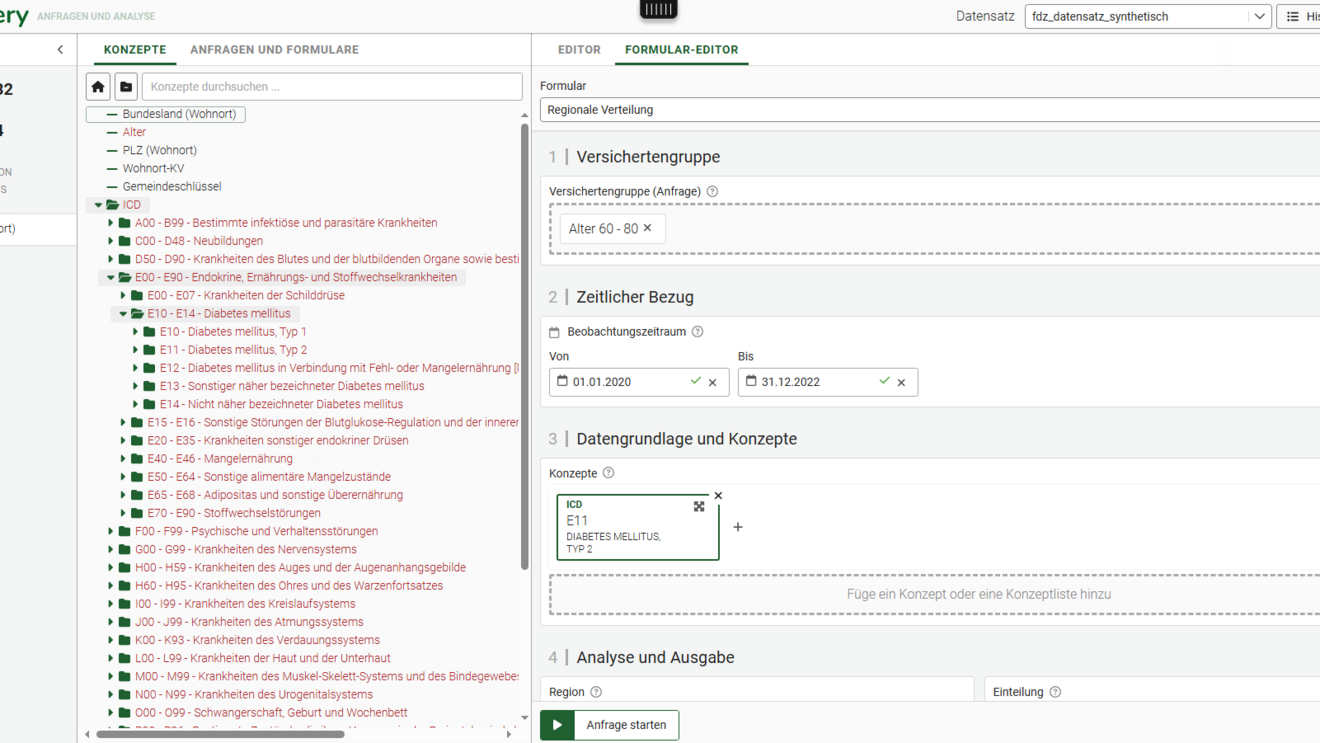Select E13 - Sonstiger näher bezeichneter Diabetes

pyautogui.click(x=292, y=386)
